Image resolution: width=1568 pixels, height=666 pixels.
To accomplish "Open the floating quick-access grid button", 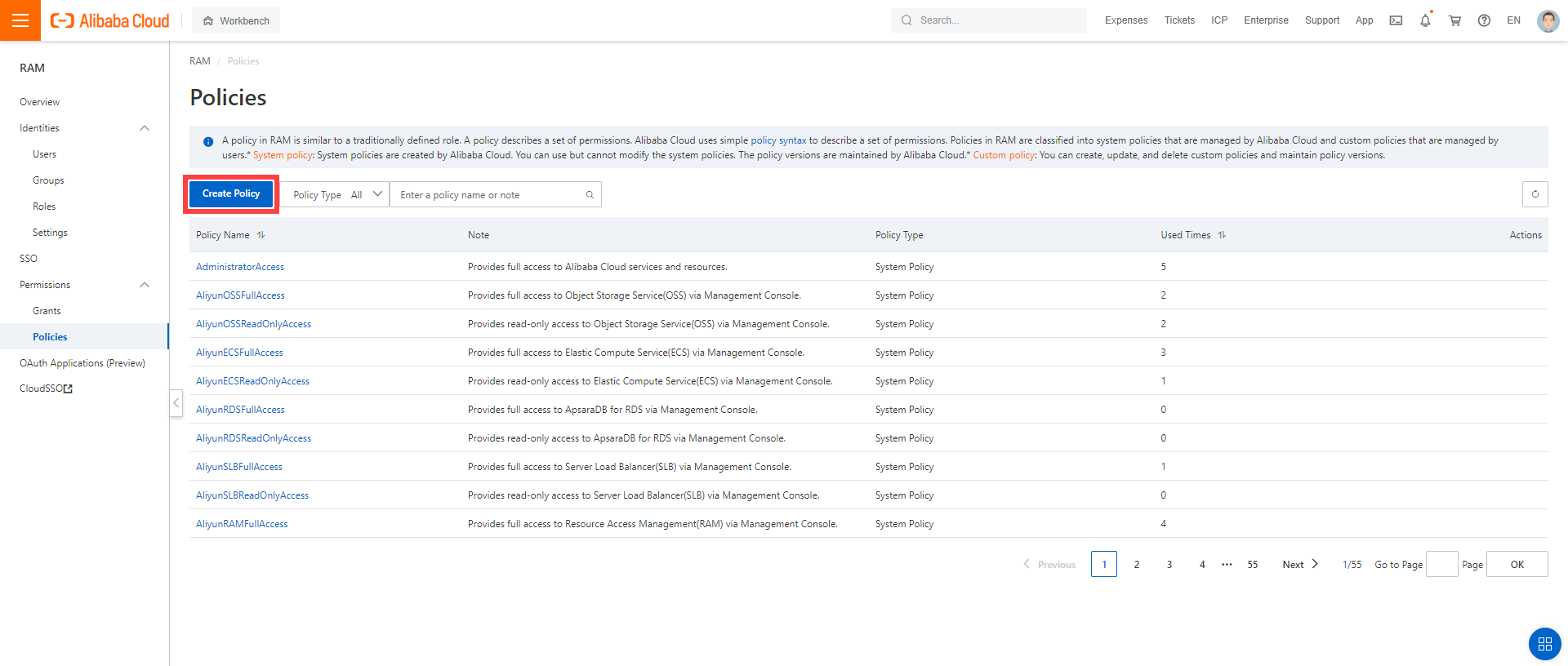I will pos(1544,644).
